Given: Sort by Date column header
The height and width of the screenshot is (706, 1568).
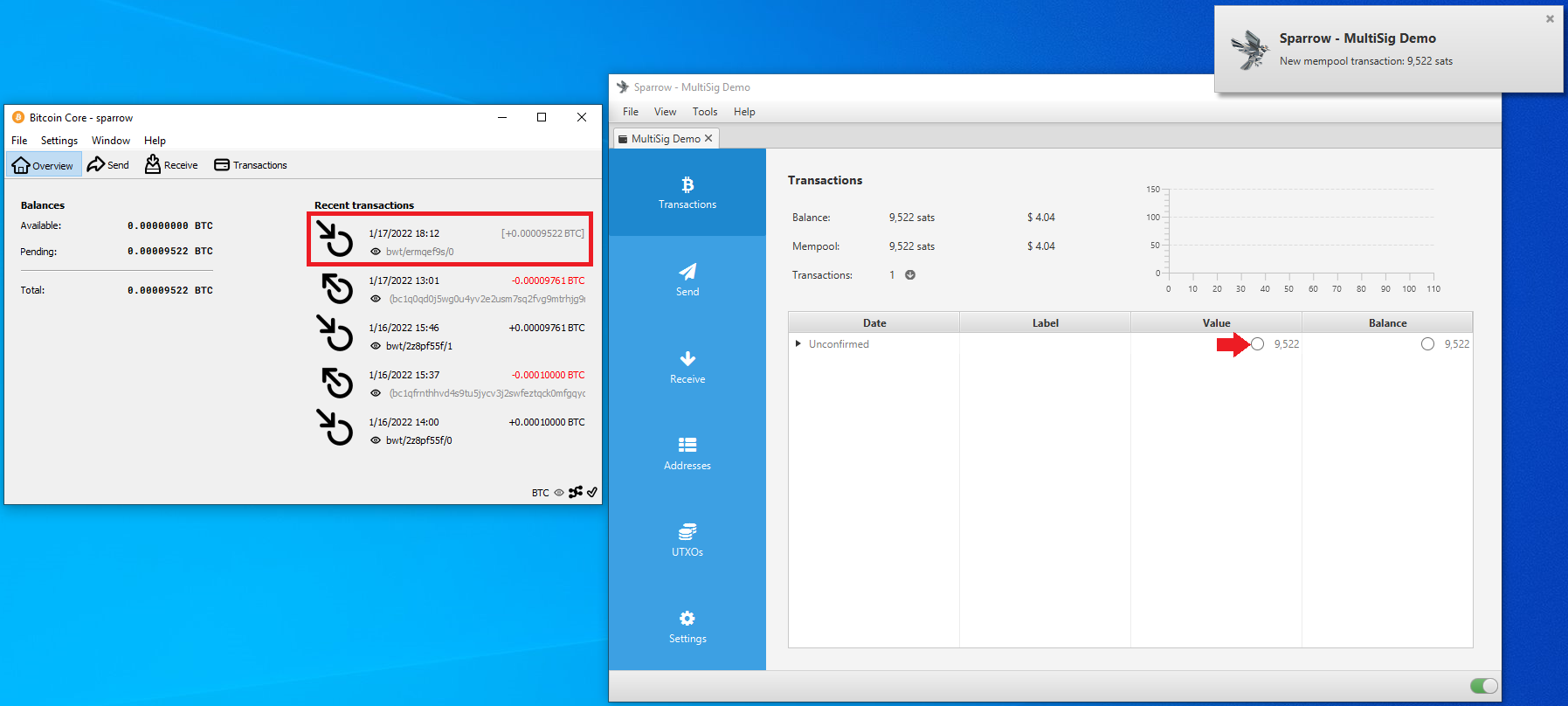Looking at the screenshot, I should coord(874,322).
